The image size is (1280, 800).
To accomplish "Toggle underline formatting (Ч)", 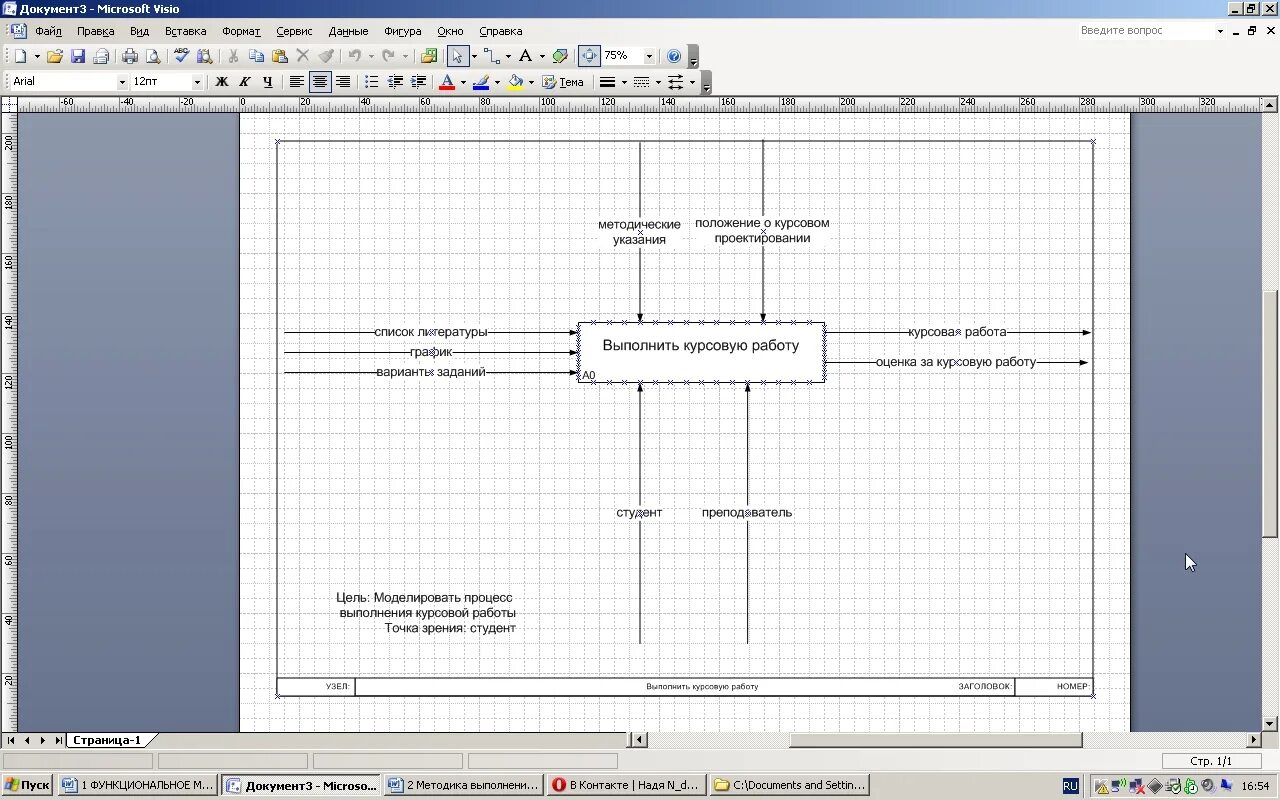I will tap(268, 82).
